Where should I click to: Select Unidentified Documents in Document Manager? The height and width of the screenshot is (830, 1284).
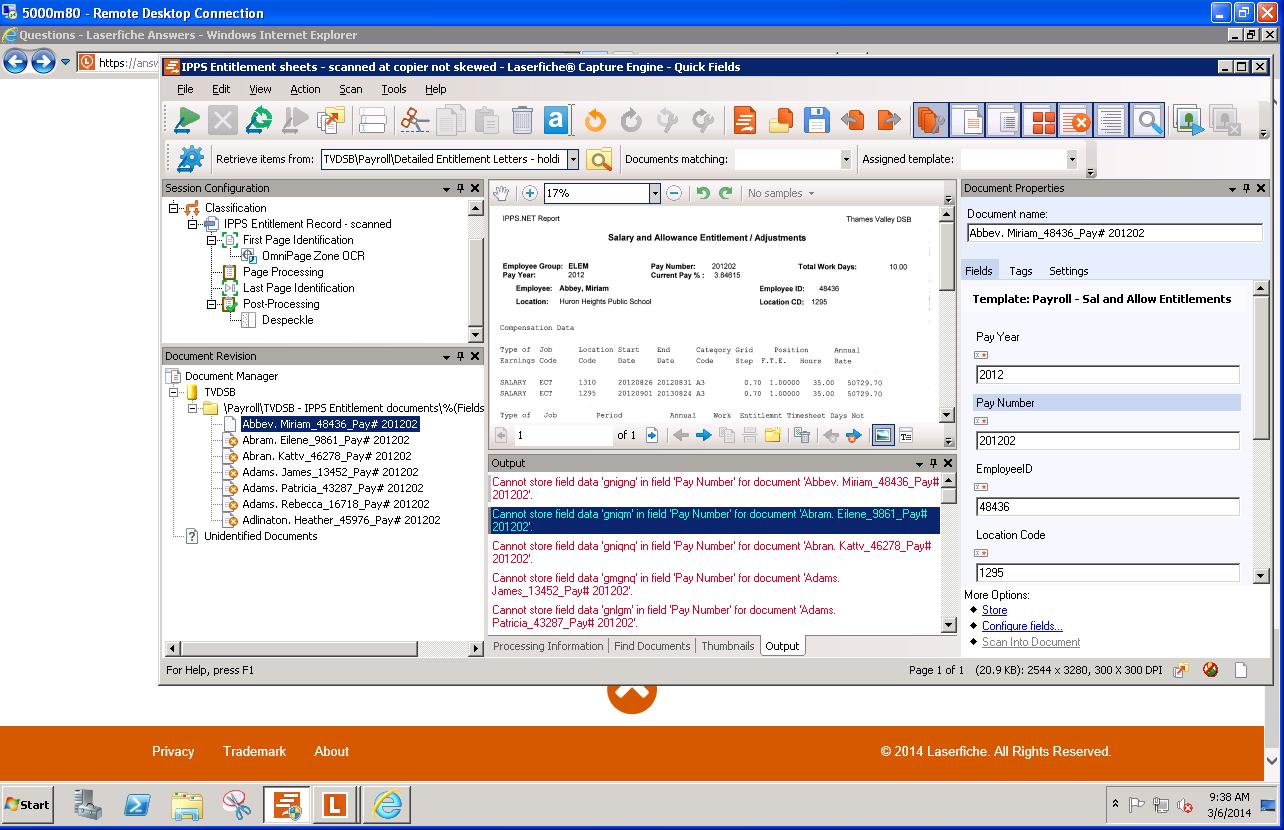(260, 536)
